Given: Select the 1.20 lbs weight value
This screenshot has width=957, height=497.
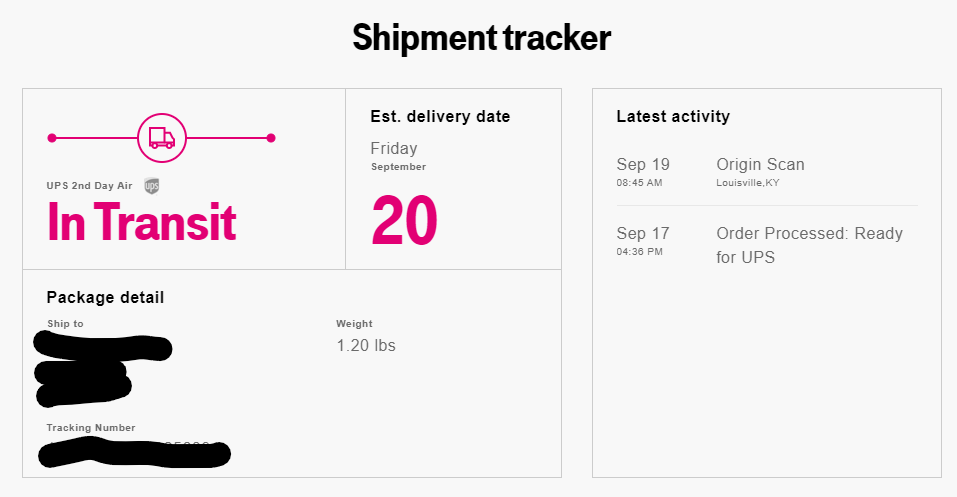Looking at the screenshot, I should [366, 346].
